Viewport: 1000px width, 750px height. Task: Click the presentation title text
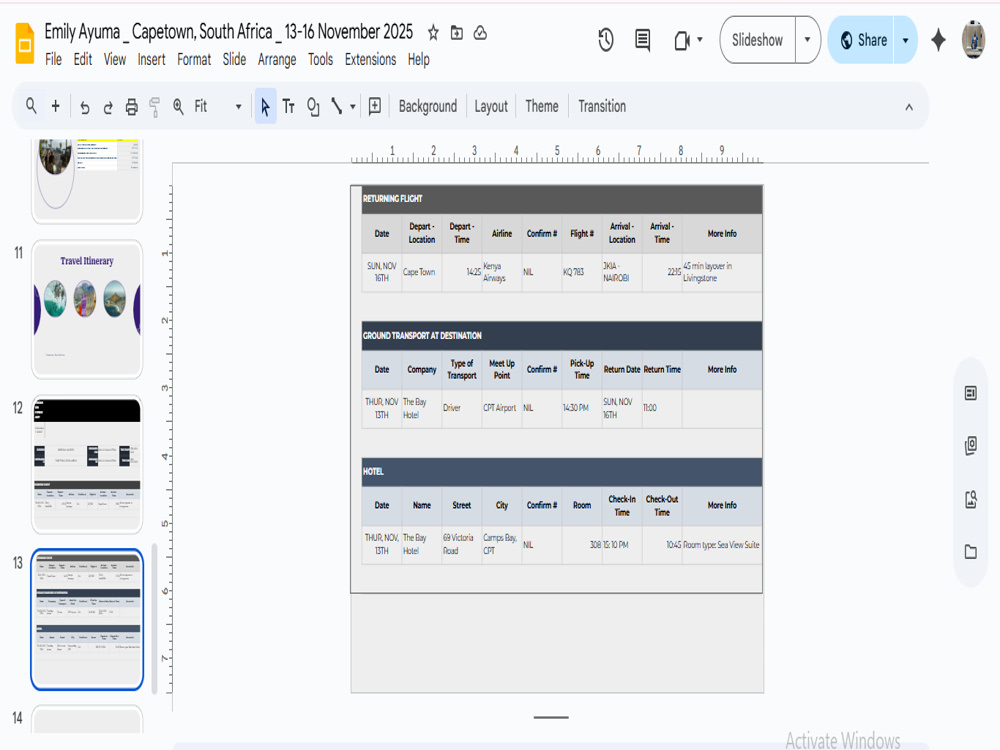228,32
